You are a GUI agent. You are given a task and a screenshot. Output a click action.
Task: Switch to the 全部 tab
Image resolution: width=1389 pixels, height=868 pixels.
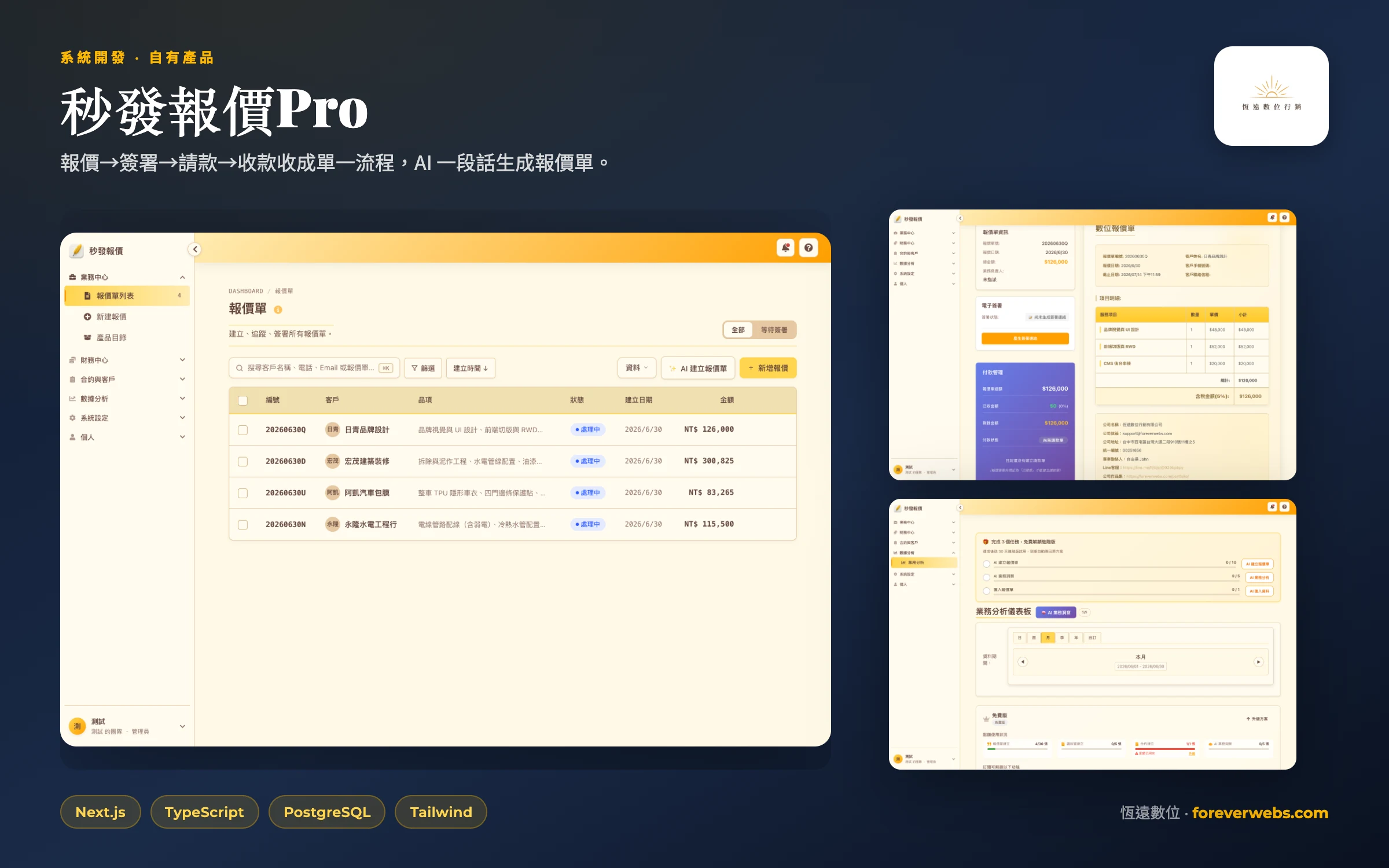(x=738, y=330)
